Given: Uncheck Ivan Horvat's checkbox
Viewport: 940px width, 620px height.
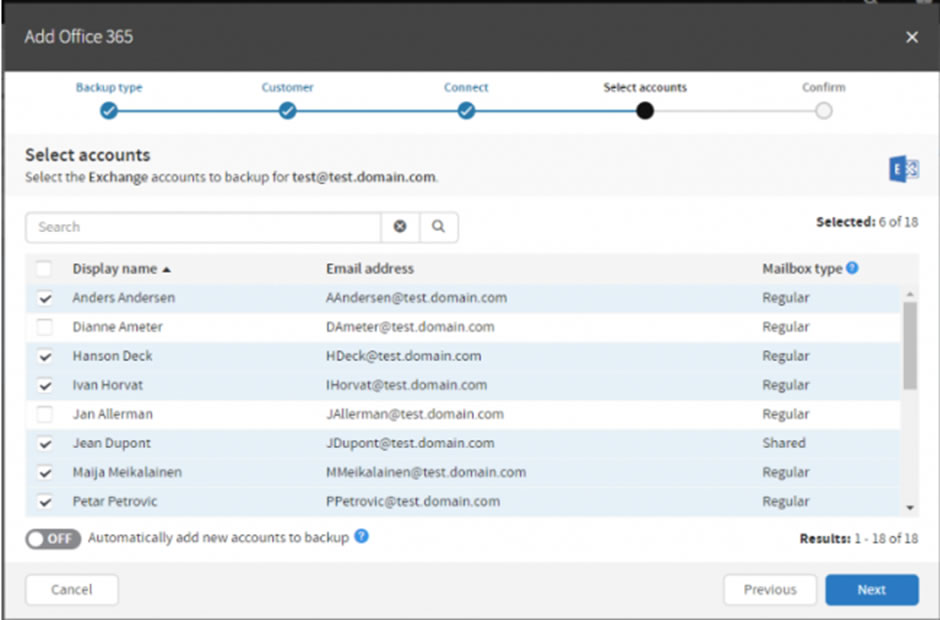Looking at the screenshot, I should (x=44, y=385).
